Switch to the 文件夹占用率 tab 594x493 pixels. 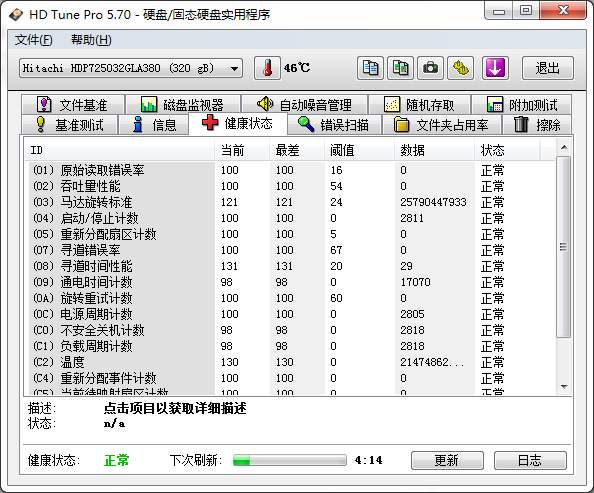coord(442,125)
